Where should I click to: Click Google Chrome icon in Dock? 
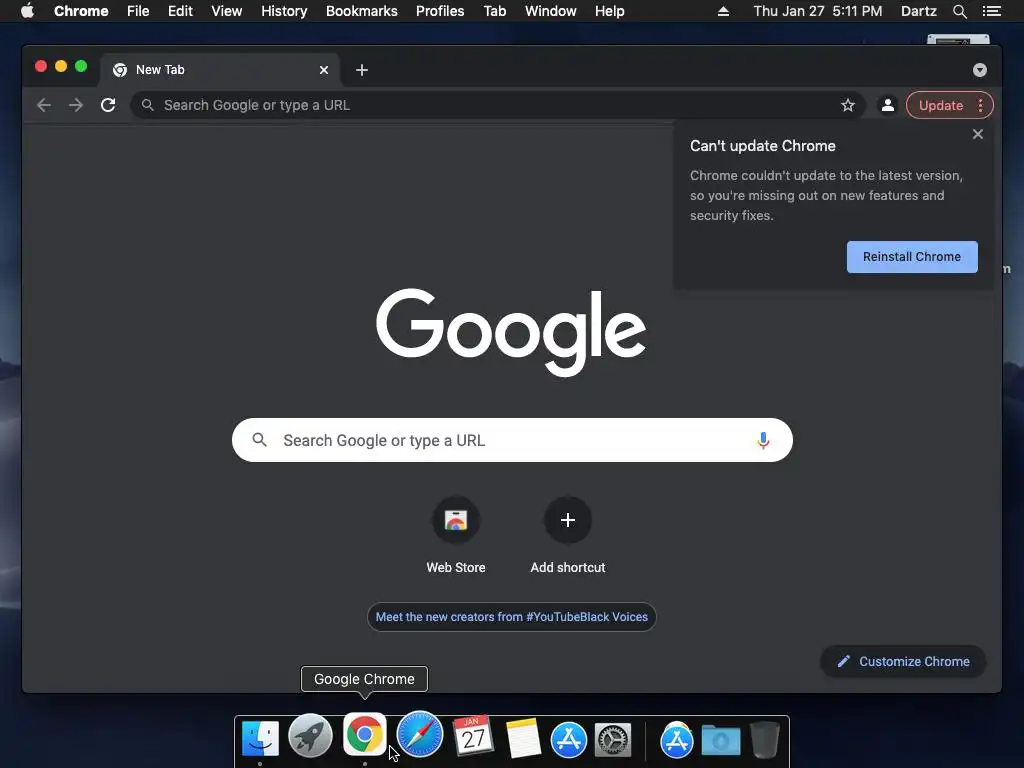[364, 733]
